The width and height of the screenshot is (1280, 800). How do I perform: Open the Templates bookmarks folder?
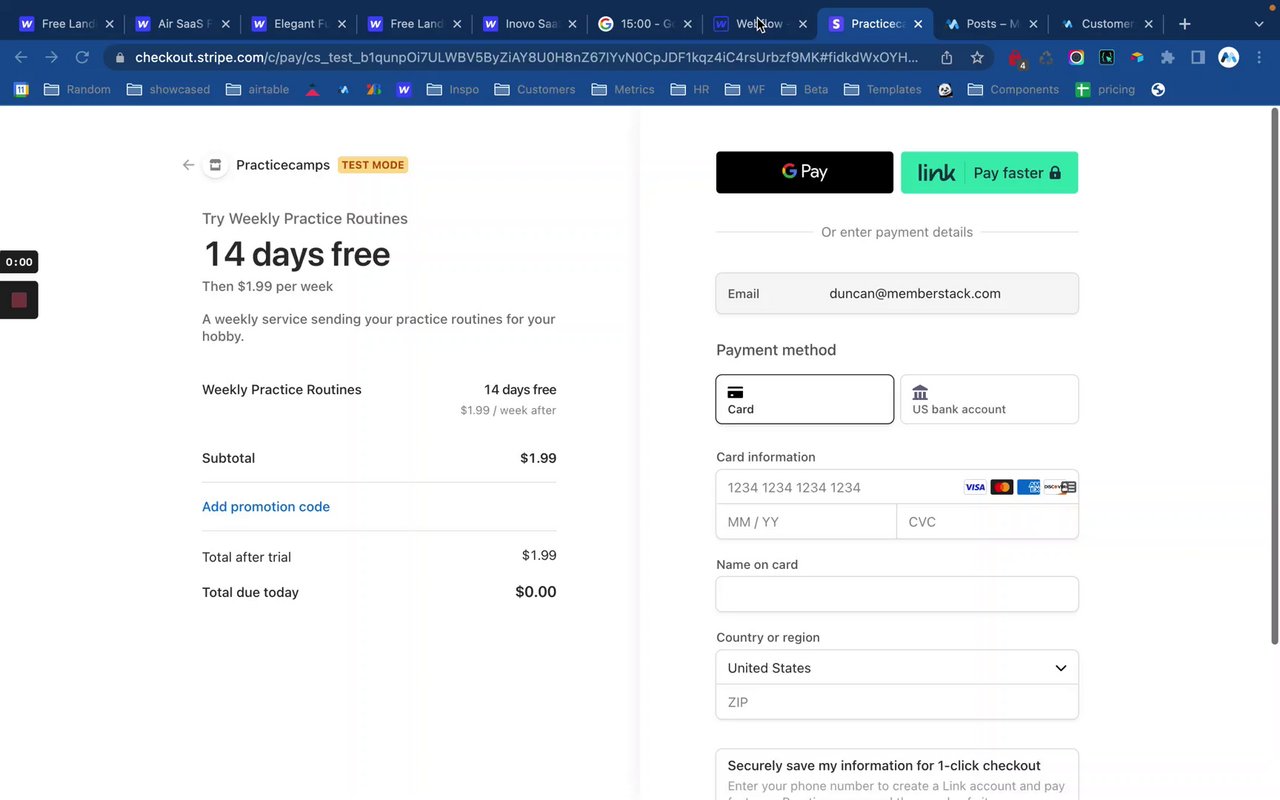pos(883,89)
